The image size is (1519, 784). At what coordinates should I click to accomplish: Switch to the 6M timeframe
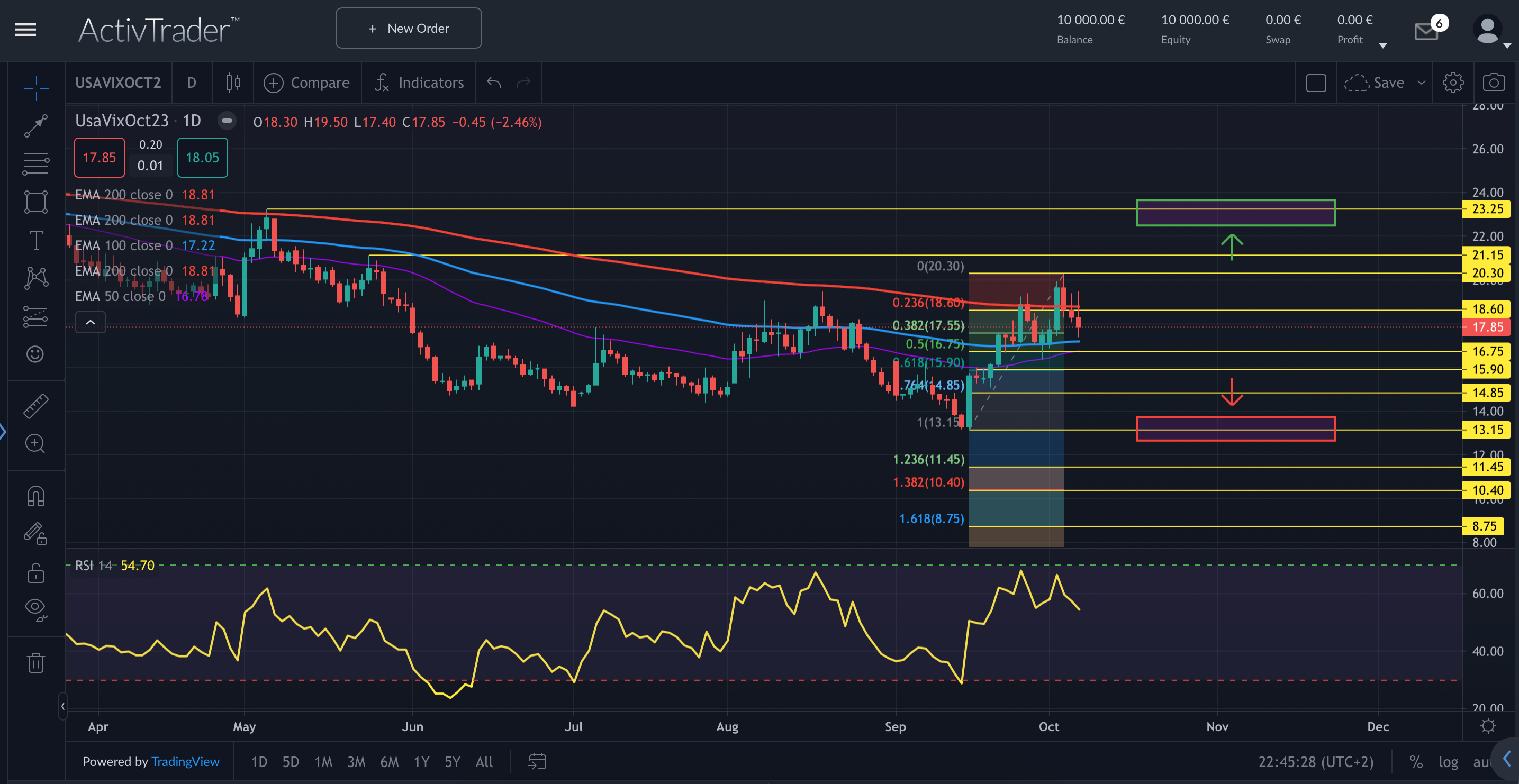[389, 762]
